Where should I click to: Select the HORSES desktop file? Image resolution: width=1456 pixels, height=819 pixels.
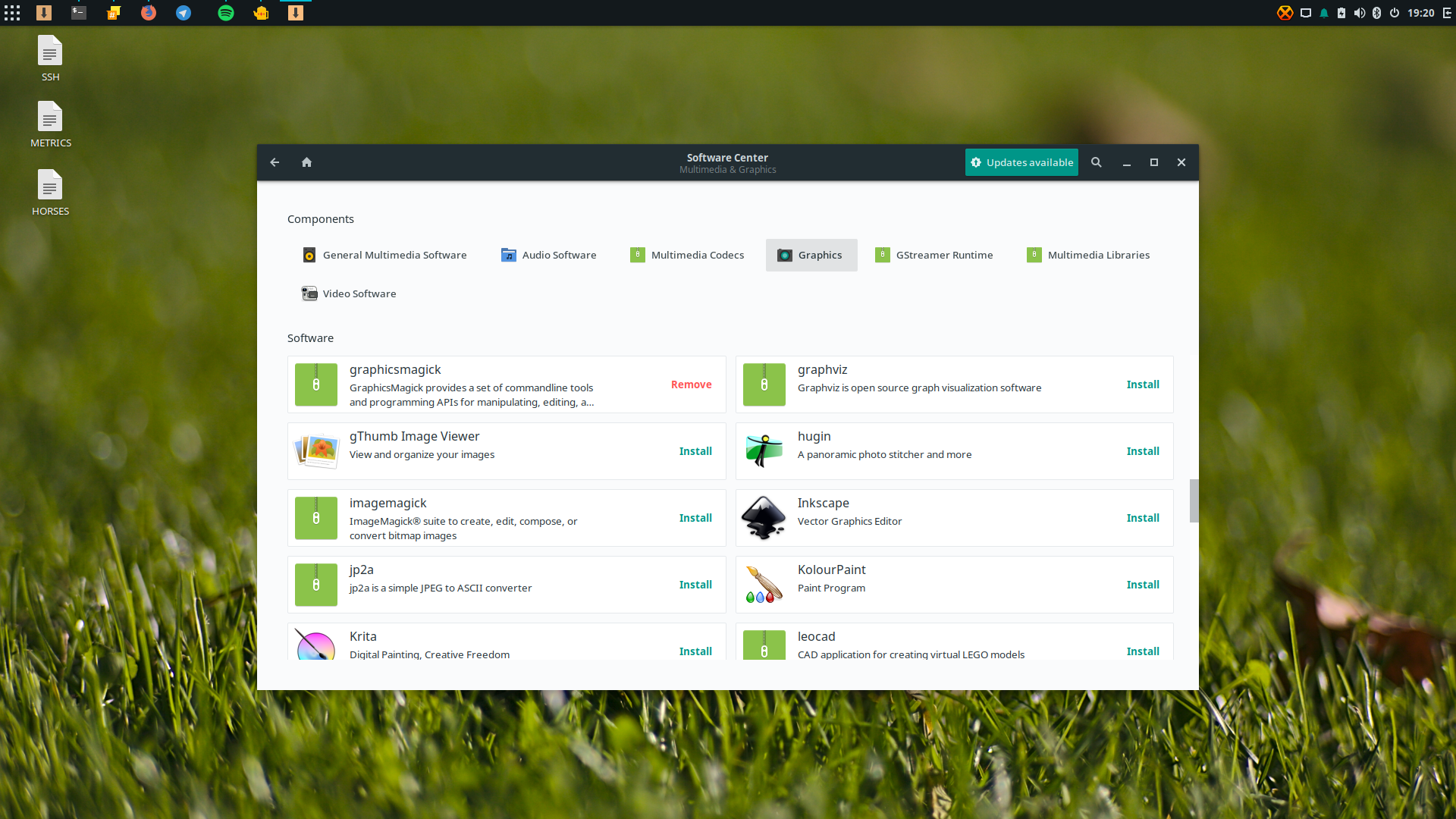51,193
